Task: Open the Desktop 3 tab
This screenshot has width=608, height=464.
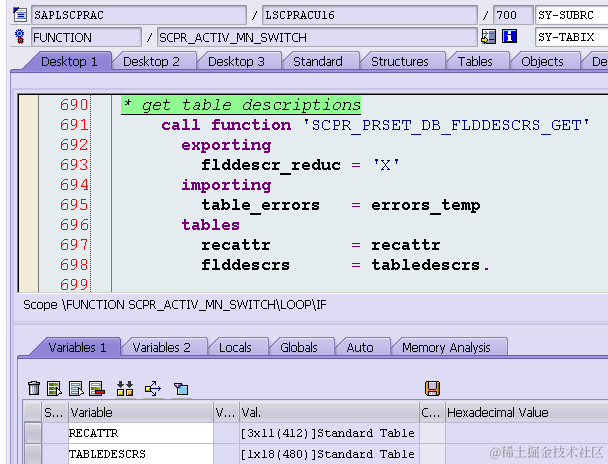Action: coord(236,62)
